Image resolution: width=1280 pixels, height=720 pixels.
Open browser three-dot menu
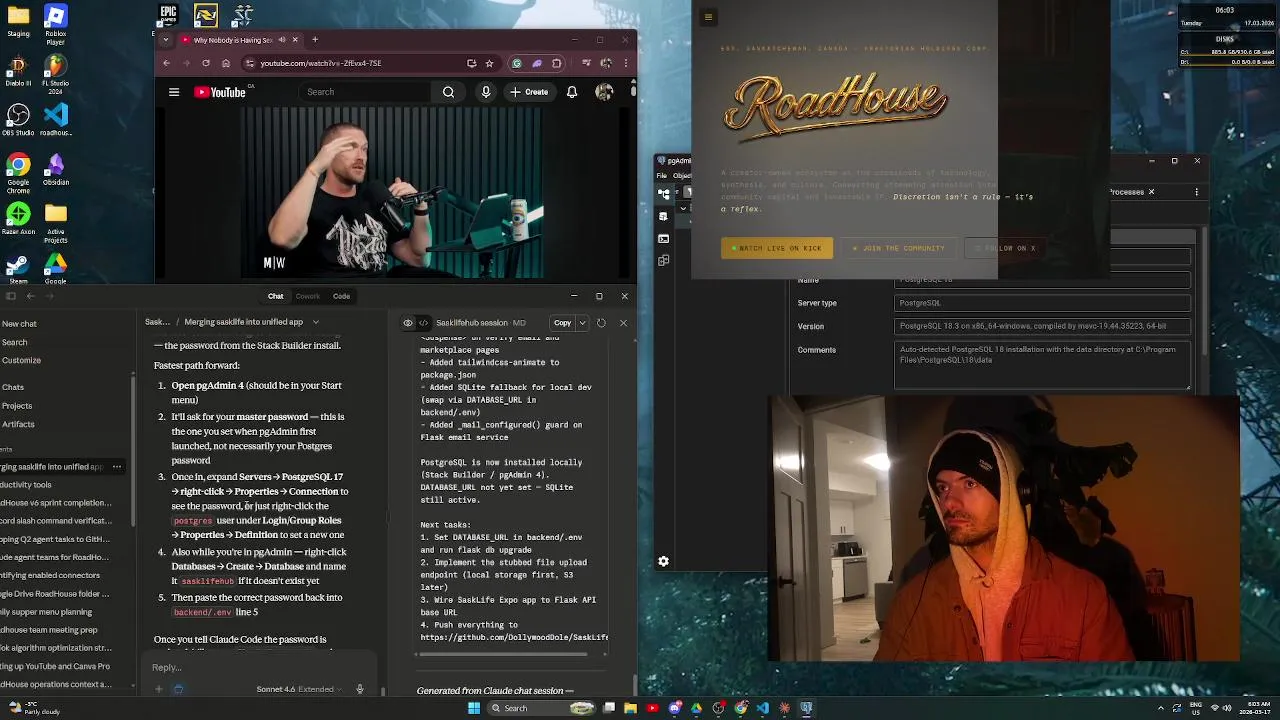coord(625,63)
